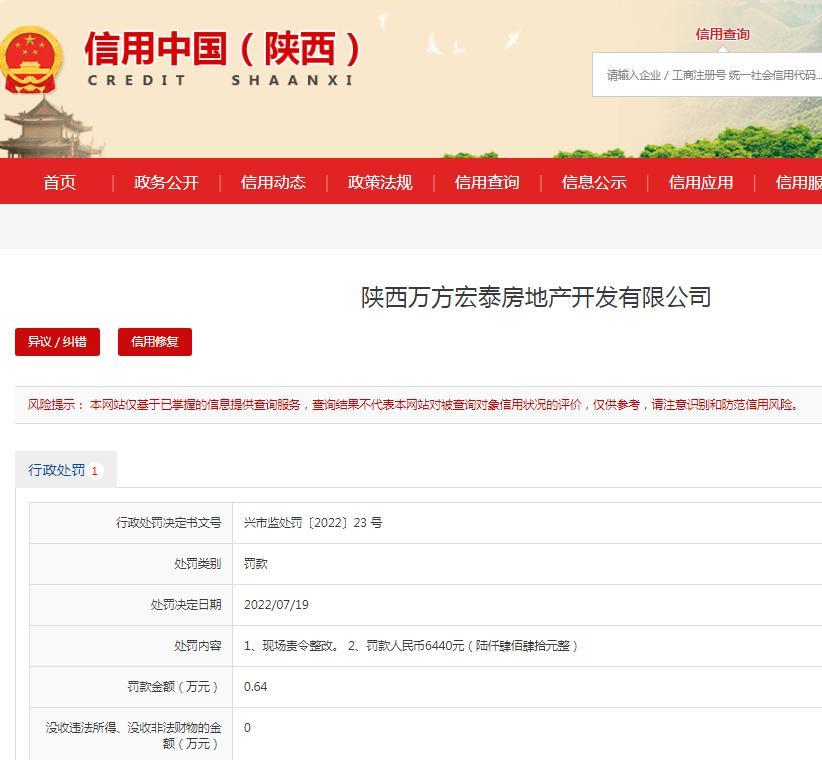This screenshot has width=822, height=760.
Task: Click the penalty type value 罚款
Action: pos(255,564)
